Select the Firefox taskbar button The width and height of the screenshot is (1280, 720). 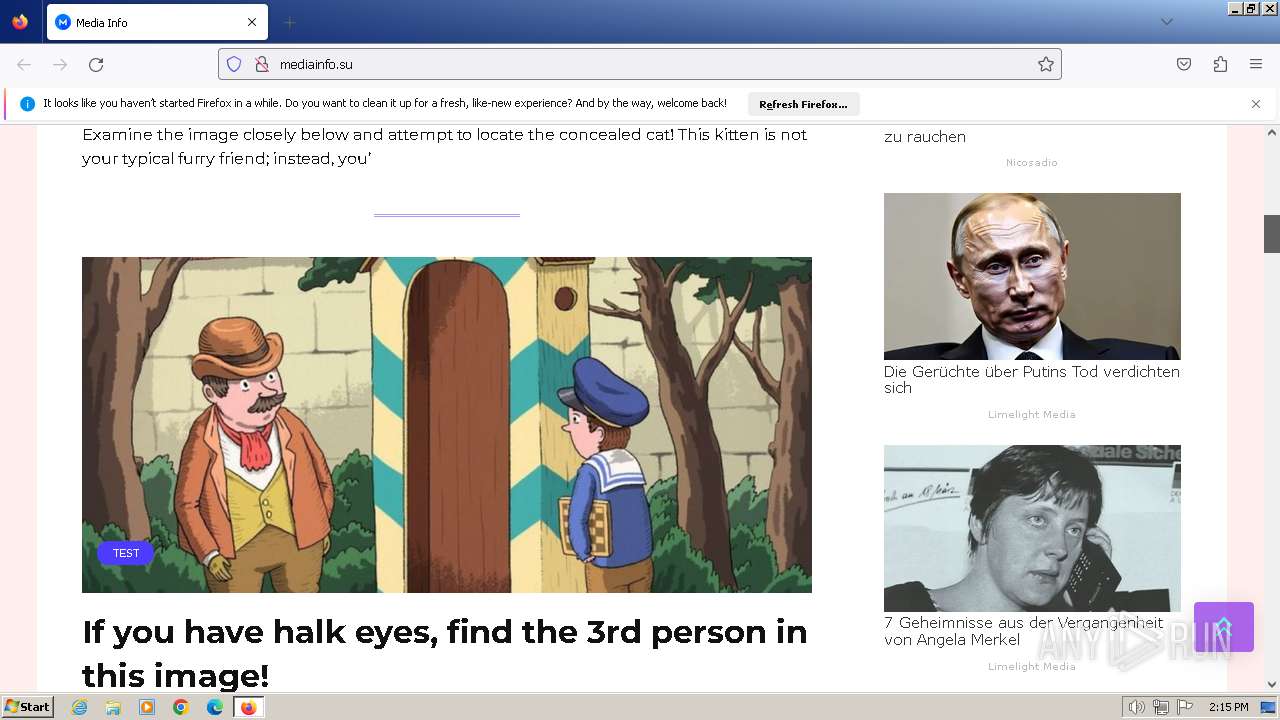point(249,707)
